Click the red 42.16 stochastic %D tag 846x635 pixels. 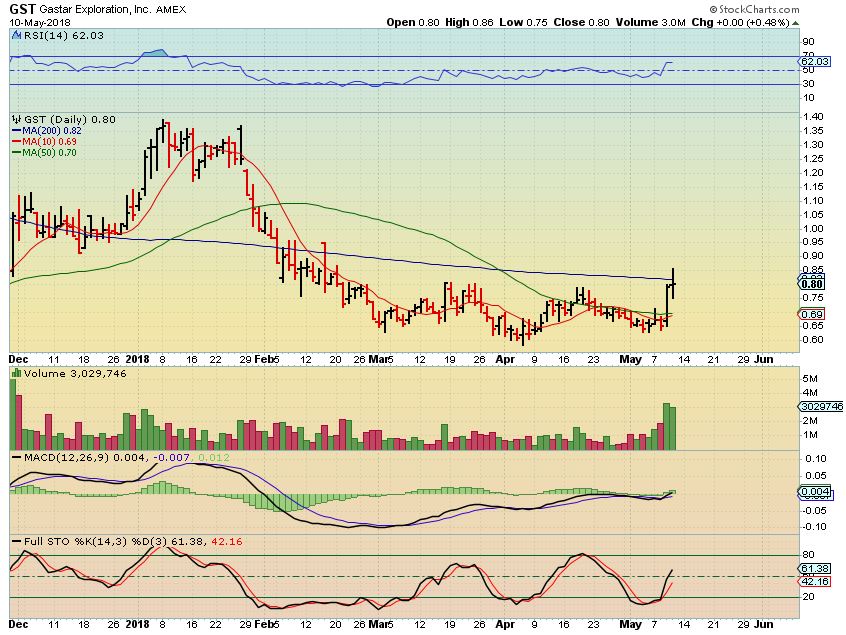pyautogui.click(x=814, y=582)
